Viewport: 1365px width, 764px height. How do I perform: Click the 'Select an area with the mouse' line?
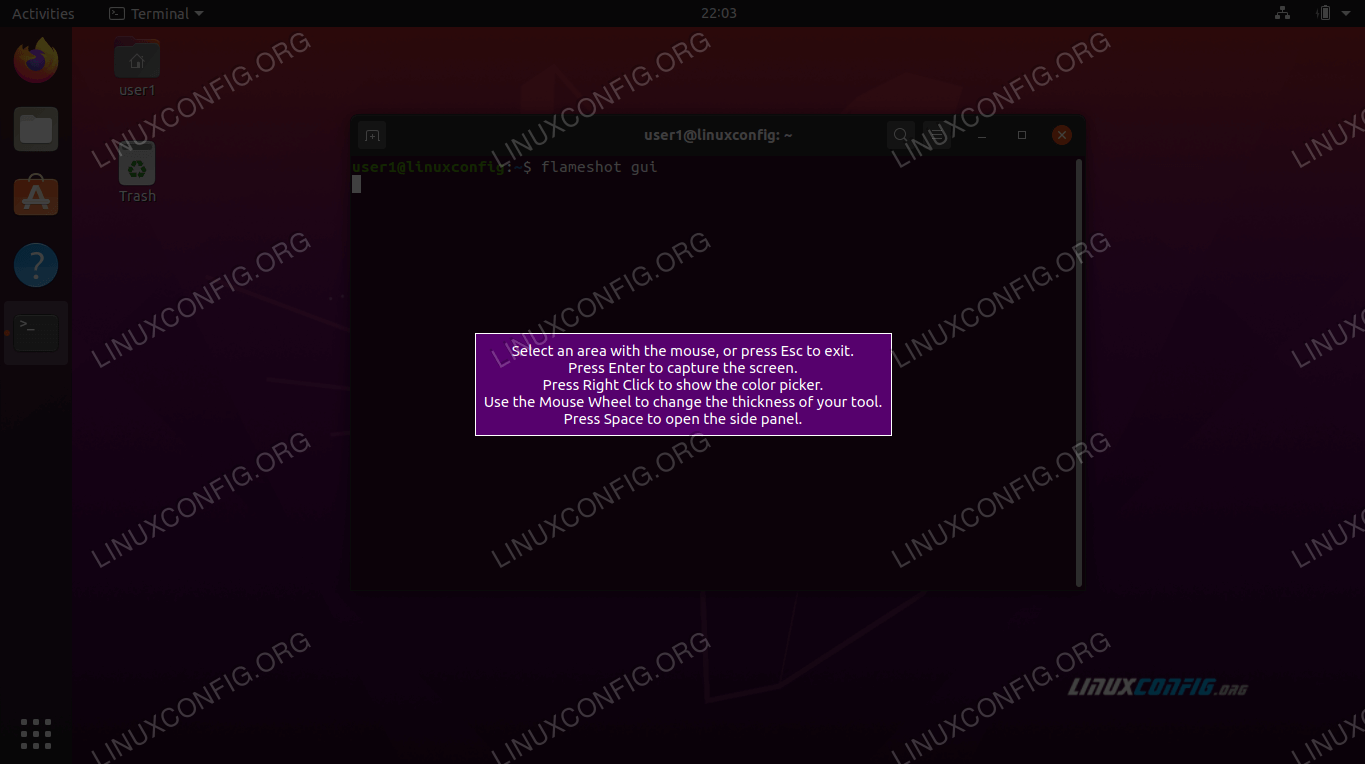pos(683,351)
